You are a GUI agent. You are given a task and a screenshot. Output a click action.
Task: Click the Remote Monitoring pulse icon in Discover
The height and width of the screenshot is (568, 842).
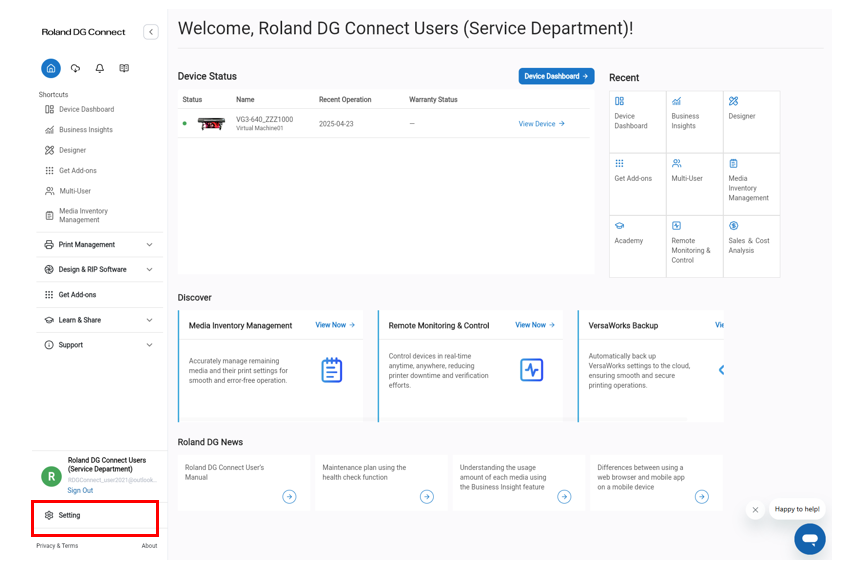click(532, 370)
